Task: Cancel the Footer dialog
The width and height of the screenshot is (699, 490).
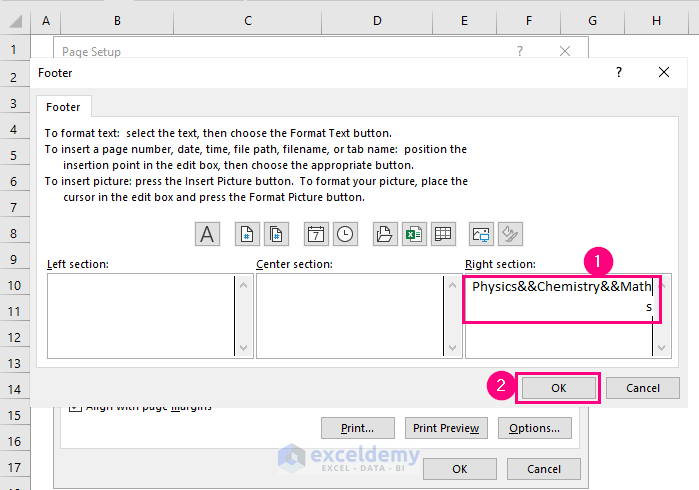Action: coord(643,388)
